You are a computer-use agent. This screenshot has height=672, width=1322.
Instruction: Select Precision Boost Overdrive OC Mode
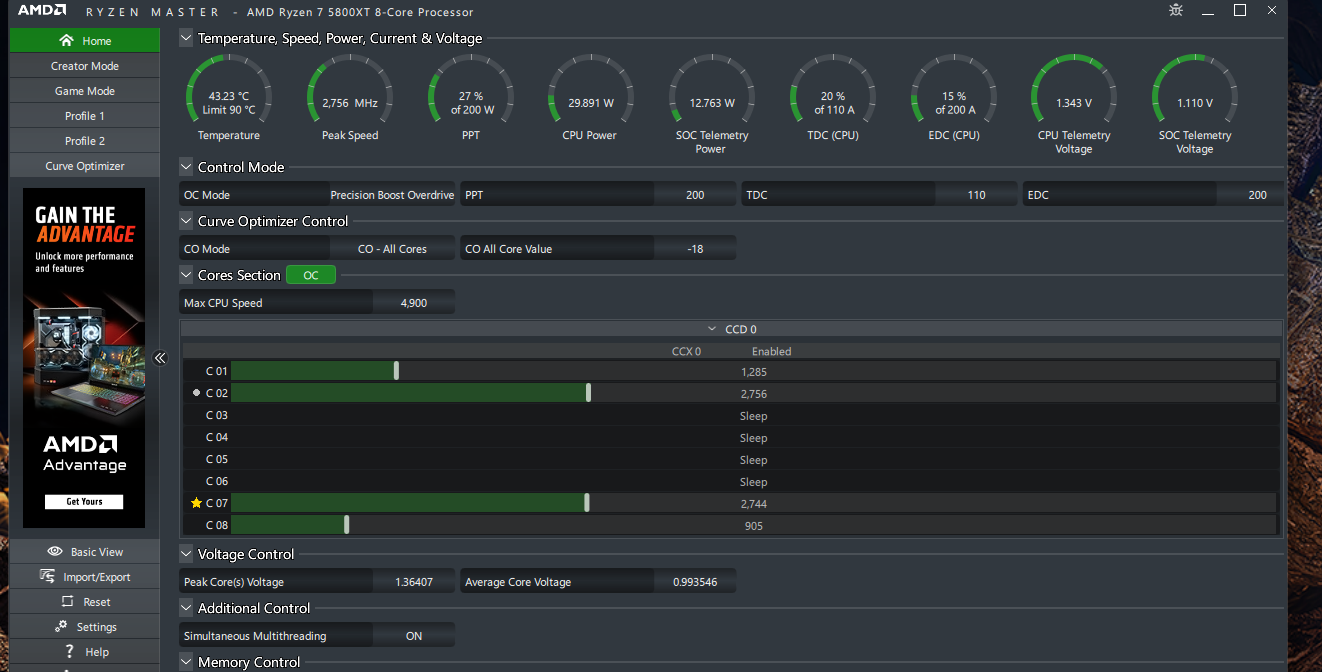(392, 195)
